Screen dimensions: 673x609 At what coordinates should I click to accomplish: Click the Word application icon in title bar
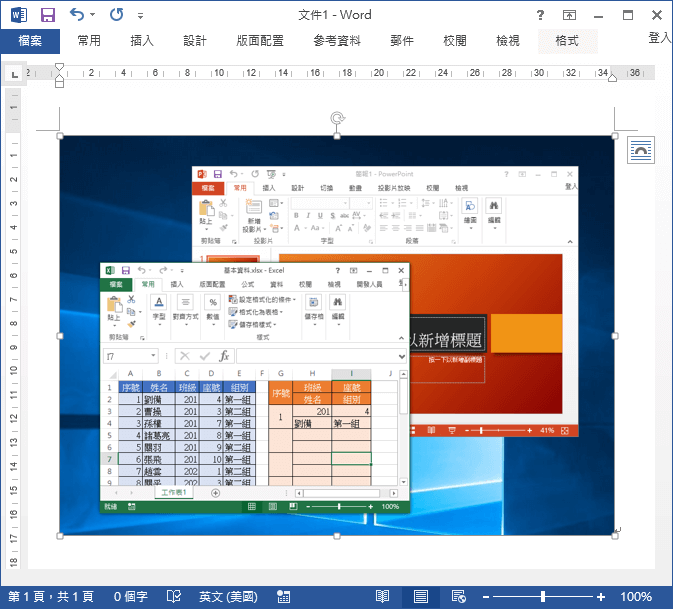(x=18, y=15)
